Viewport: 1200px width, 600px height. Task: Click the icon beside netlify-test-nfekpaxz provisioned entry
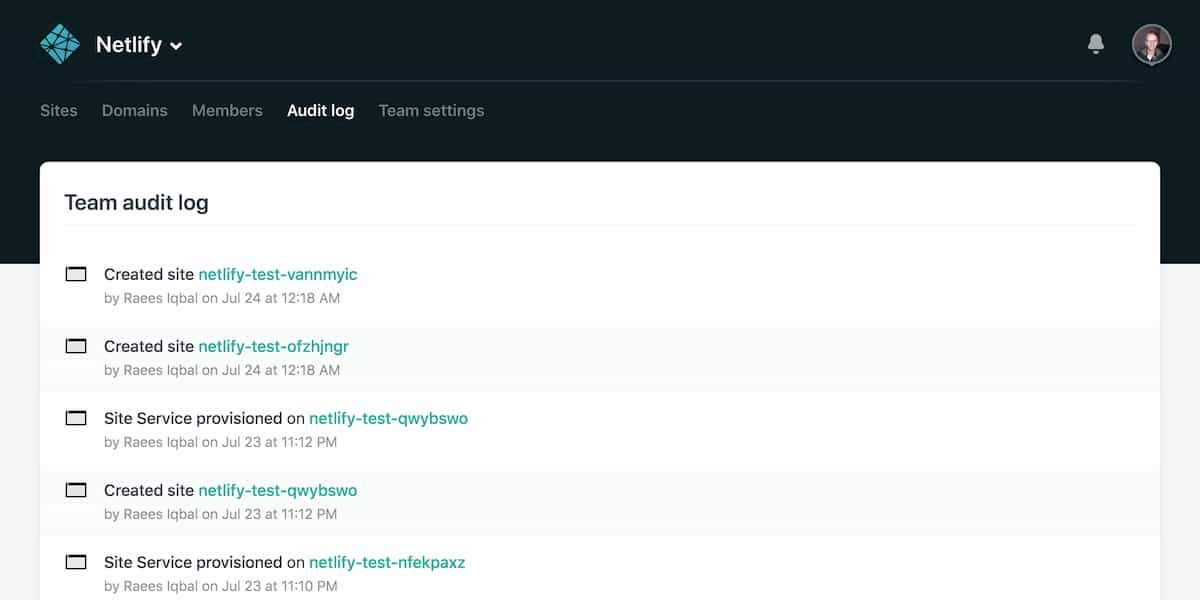coord(76,562)
